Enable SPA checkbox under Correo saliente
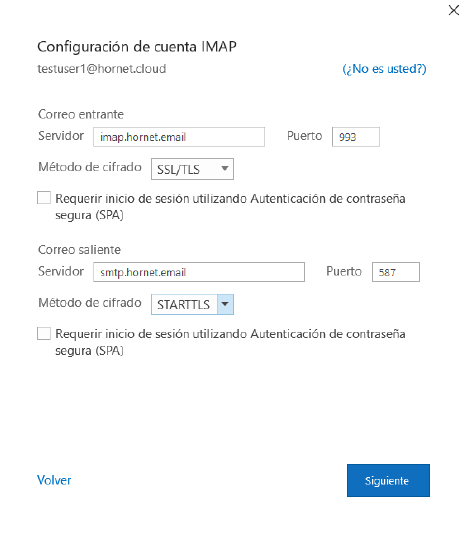This screenshot has height=539, width=461. tap(44, 333)
